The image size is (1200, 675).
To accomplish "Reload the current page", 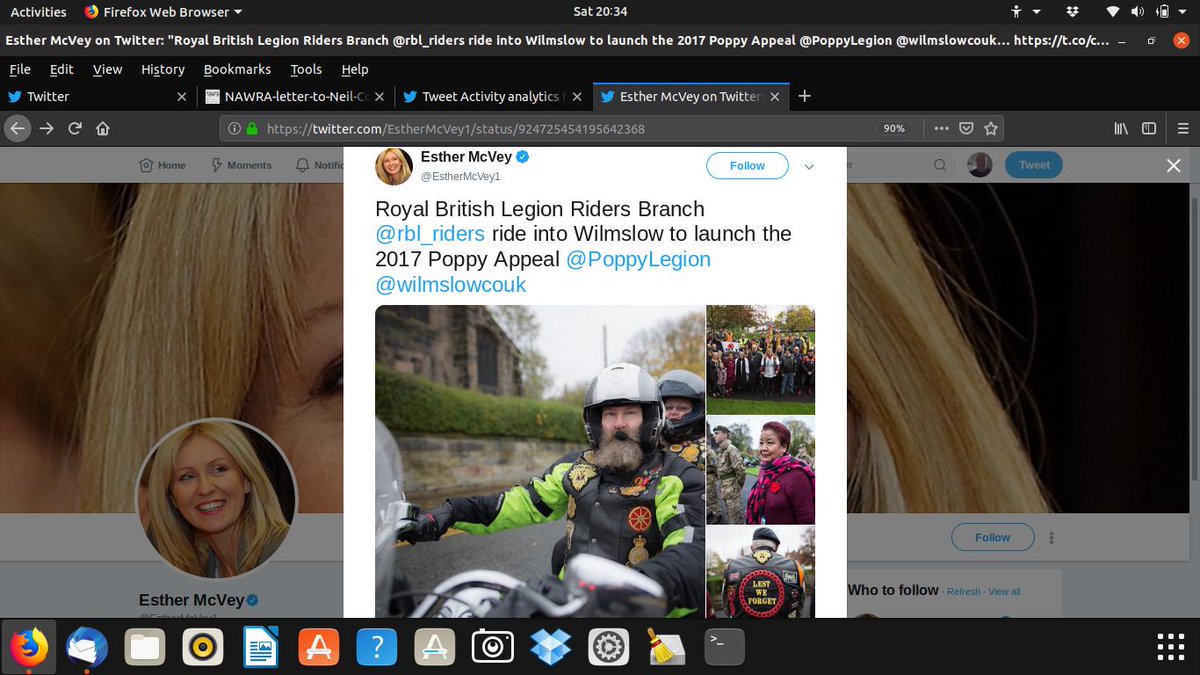I will 74,128.
